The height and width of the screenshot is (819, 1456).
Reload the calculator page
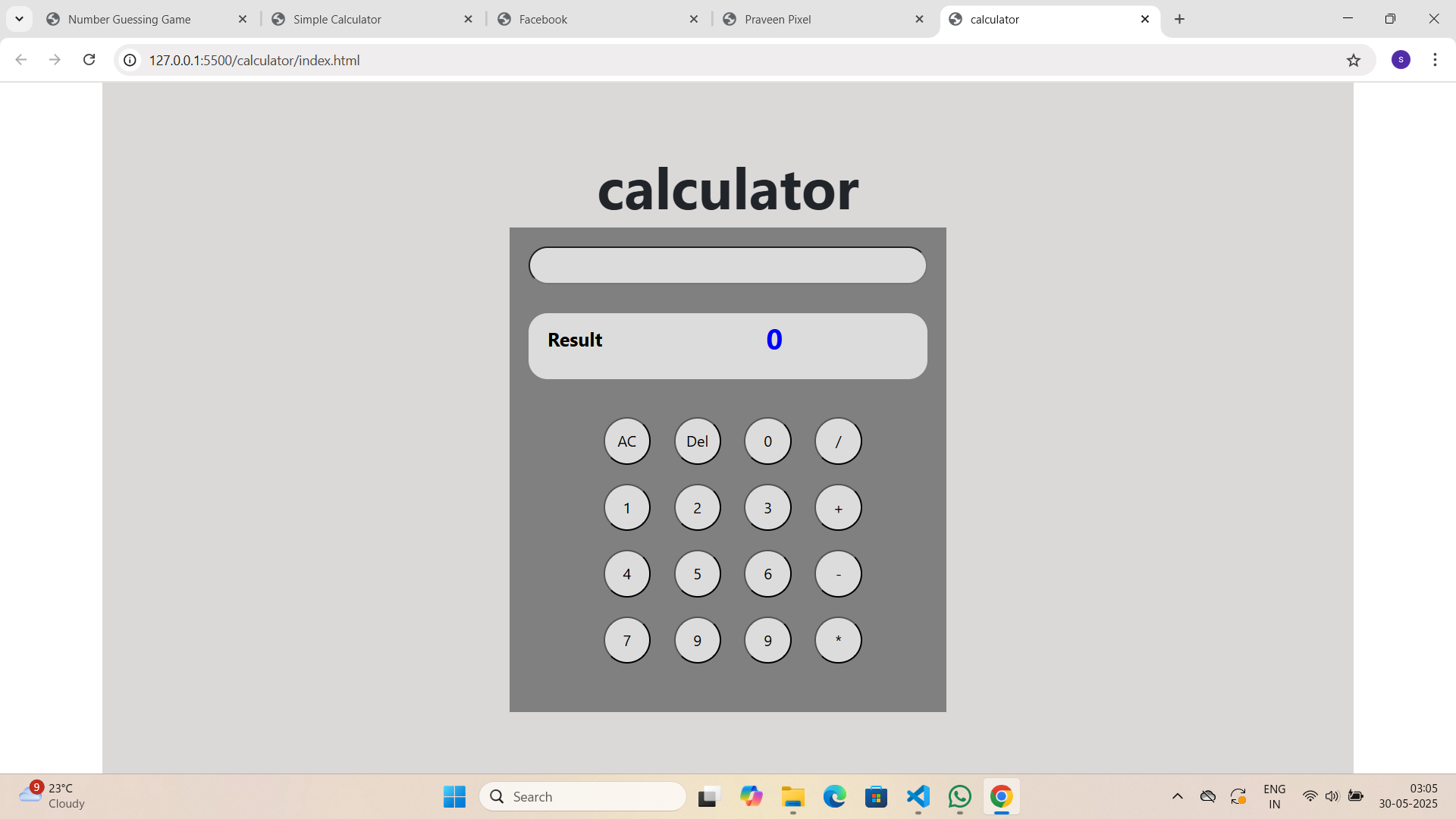[89, 60]
